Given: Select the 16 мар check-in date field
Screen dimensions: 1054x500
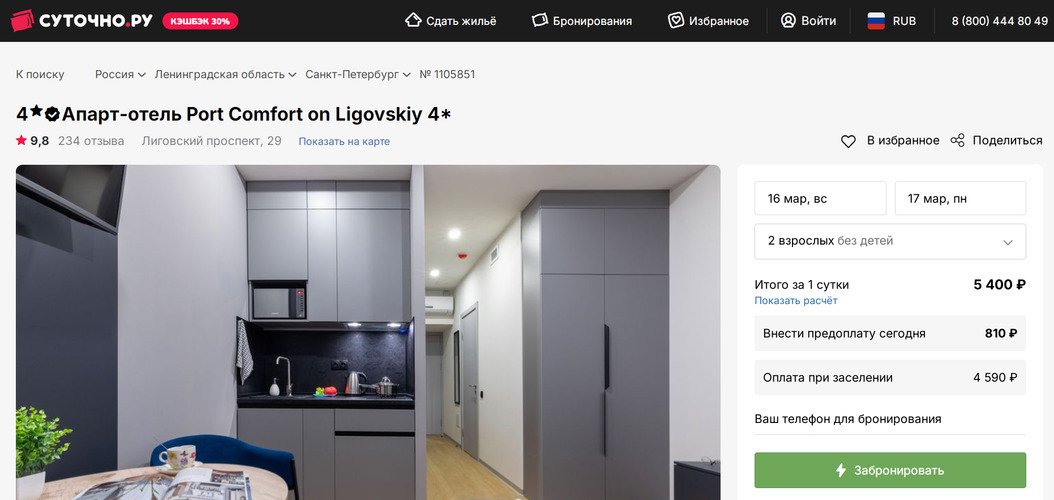Looking at the screenshot, I should pos(820,198).
